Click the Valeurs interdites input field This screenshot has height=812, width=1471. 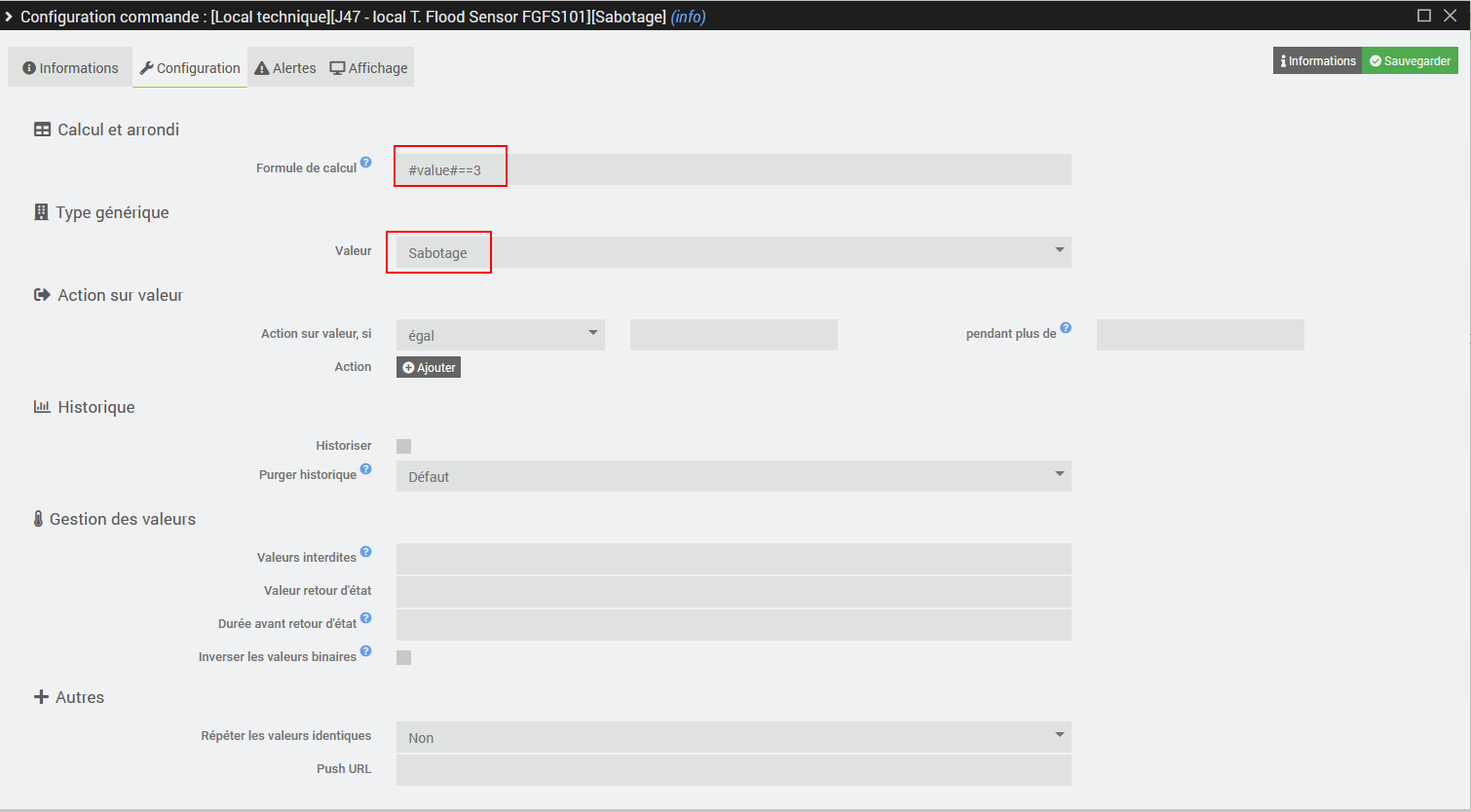734,559
